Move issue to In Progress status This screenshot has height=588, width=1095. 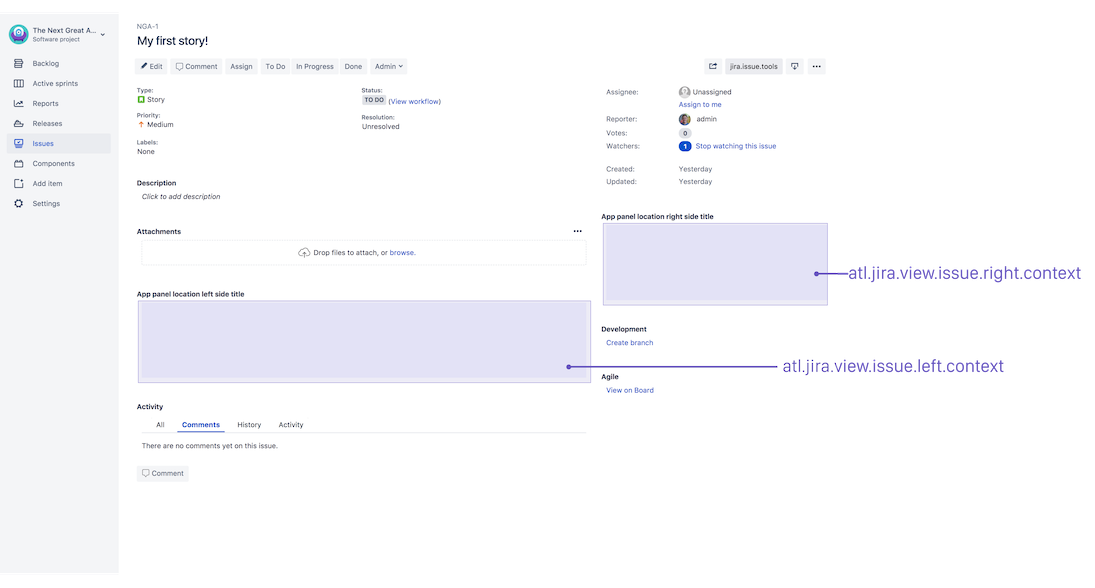tap(314, 66)
